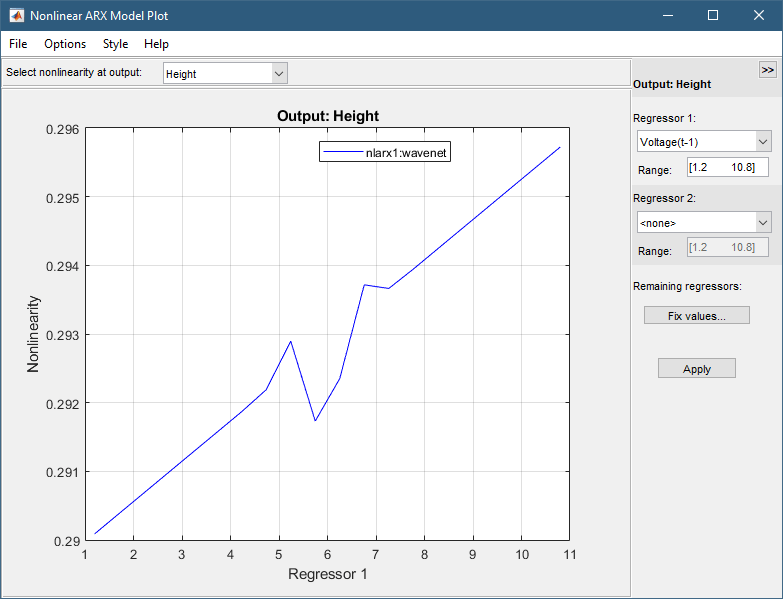Image resolution: width=783 pixels, height=599 pixels.
Task: Select the nlarx1:wavenet legend entry
Action: tap(385, 152)
